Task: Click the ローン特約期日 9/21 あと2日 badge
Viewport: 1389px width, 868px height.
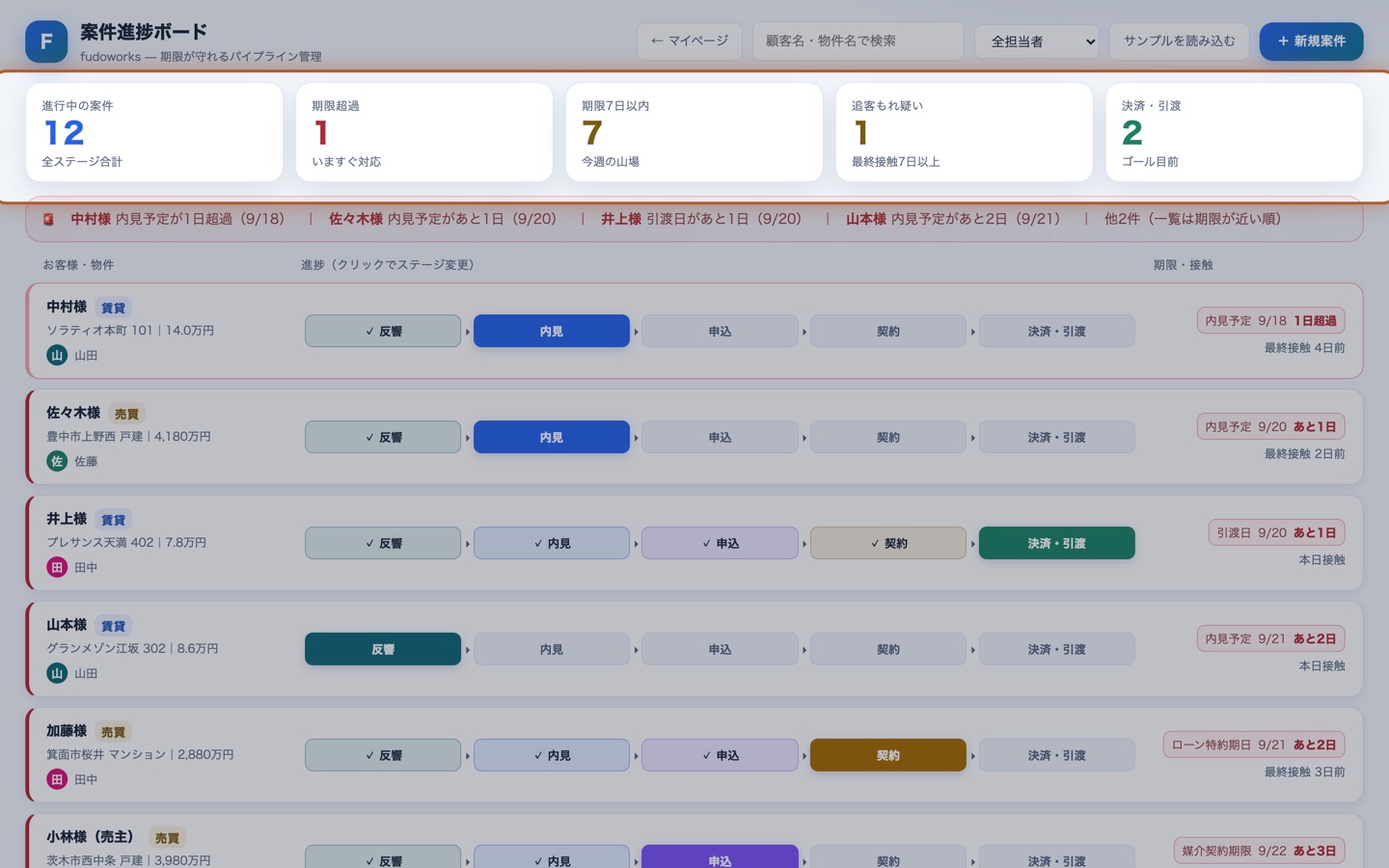Action: pos(1254,745)
